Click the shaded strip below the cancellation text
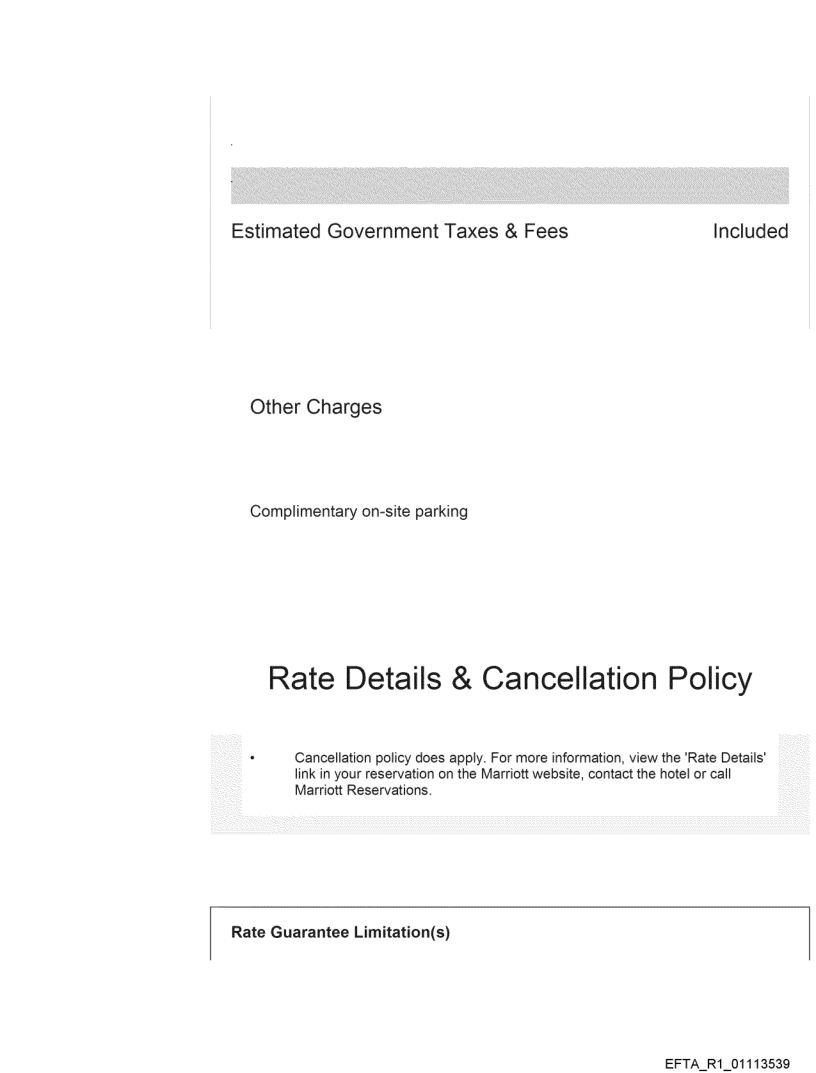This screenshot has height=1073, width=816. pos(510,823)
